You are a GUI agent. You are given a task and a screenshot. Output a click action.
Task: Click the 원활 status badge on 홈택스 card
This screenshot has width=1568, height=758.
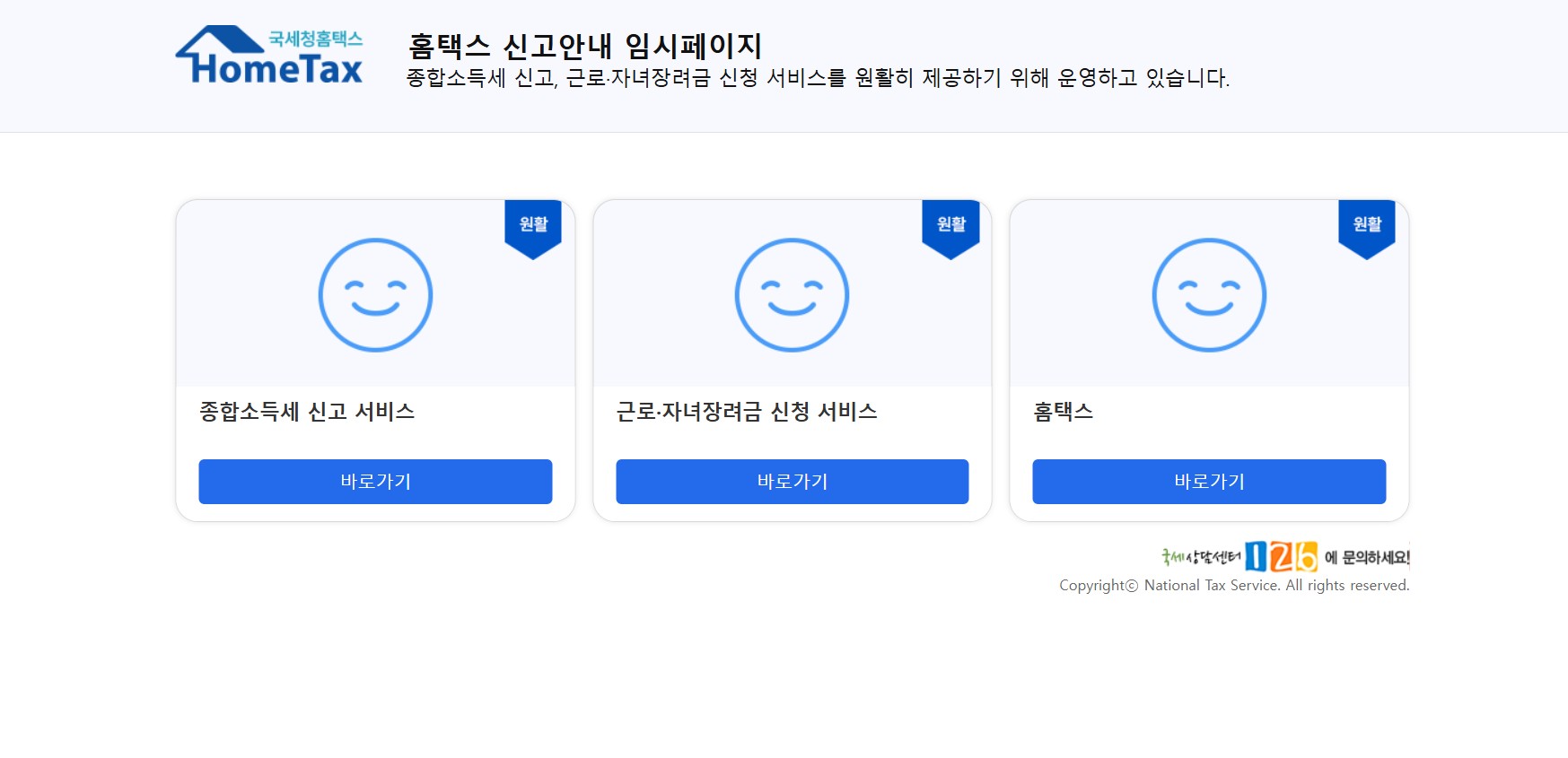[1367, 225]
